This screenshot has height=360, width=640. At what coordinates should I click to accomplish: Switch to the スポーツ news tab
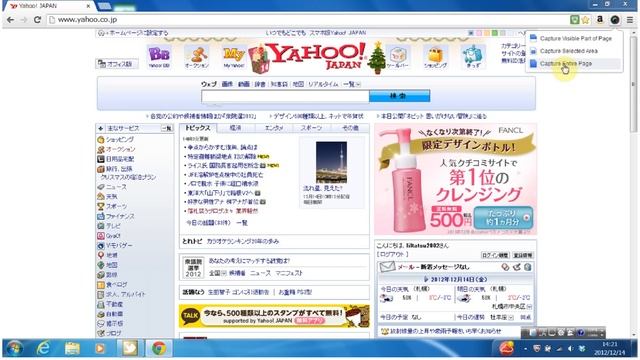point(311,128)
